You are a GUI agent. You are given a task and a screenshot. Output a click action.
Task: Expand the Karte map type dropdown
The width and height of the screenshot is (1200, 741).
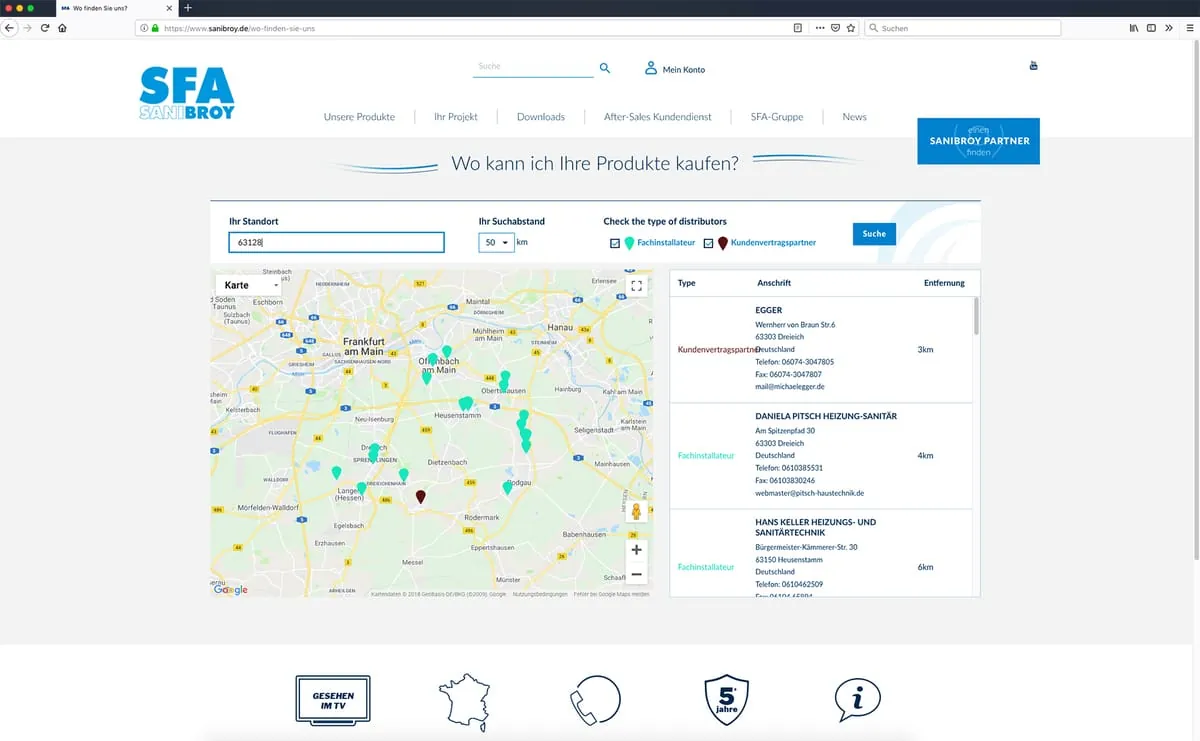pos(248,285)
